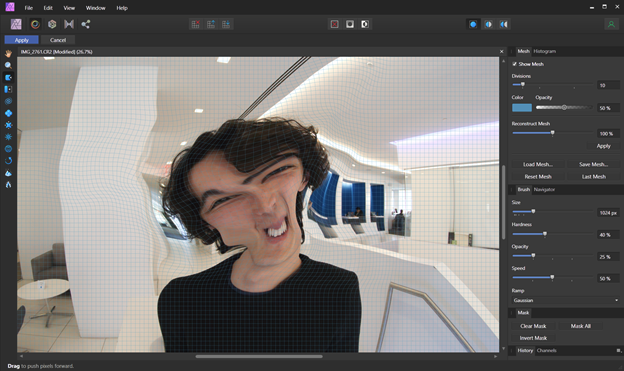Image resolution: width=624 pixels, height=371 pixels.
Task: Open the blue mesh Color swatch
Action: (x=522, y=108)
